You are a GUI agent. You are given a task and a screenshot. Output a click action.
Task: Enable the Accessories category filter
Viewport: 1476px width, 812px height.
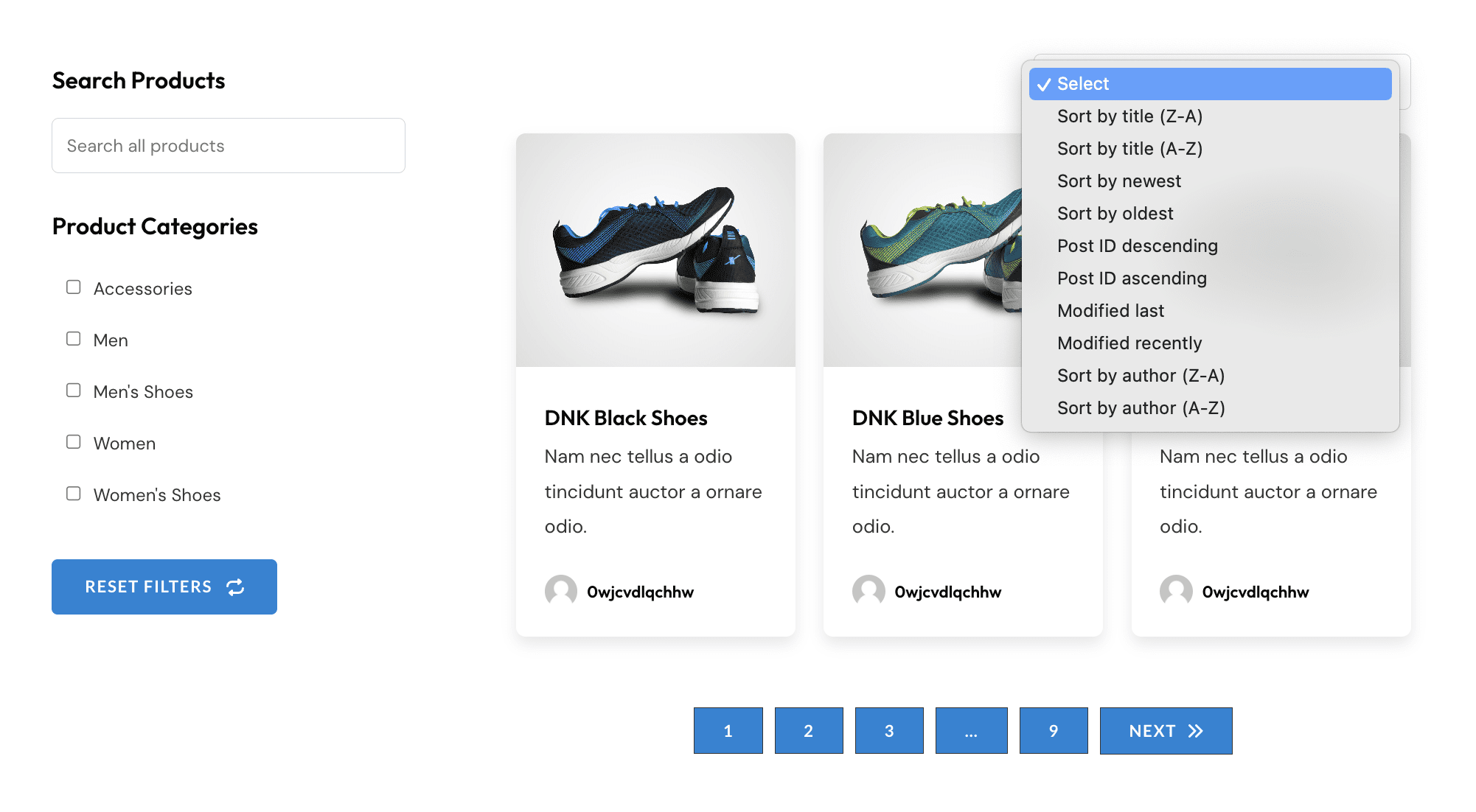pyautogui.click(x=73, y=287)
